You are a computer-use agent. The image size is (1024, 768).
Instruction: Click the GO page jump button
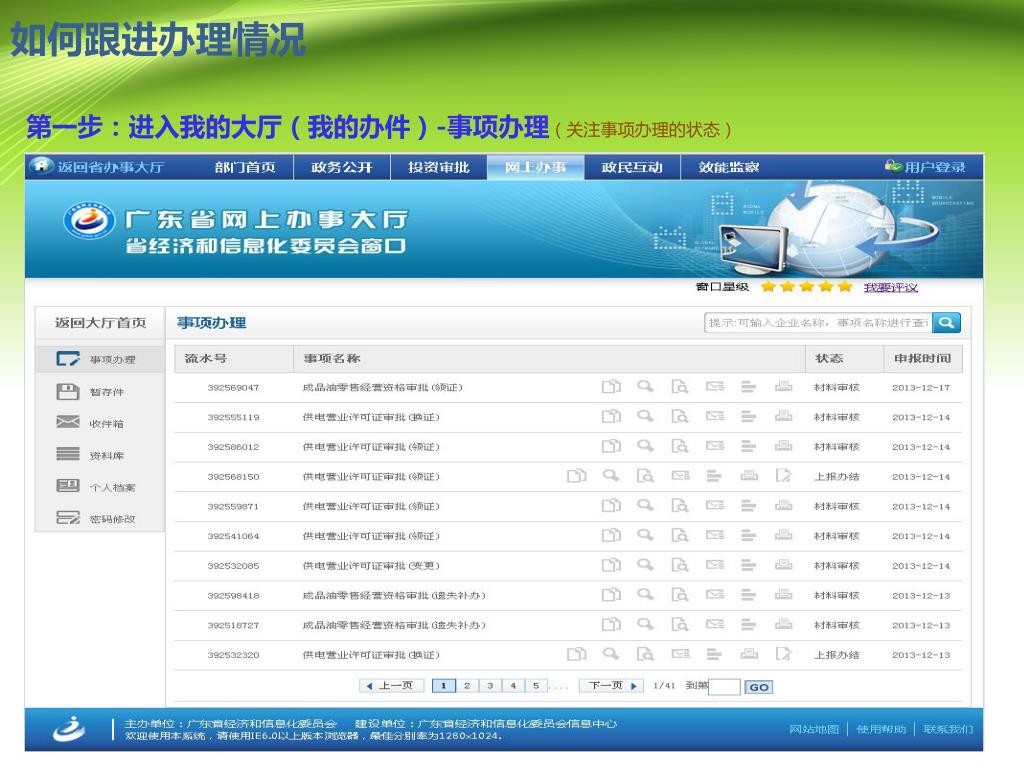(759, 687)
